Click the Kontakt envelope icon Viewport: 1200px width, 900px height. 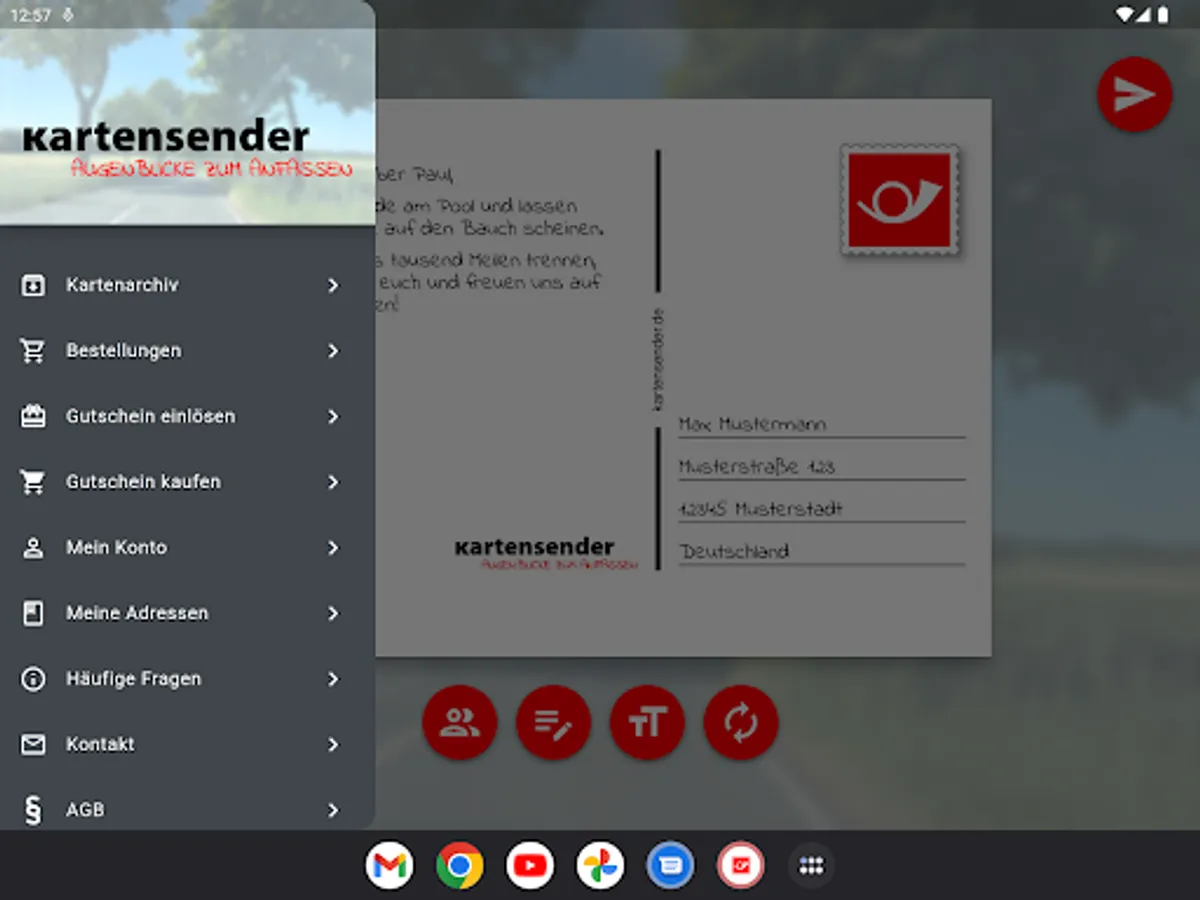click(x=33, y=745)
